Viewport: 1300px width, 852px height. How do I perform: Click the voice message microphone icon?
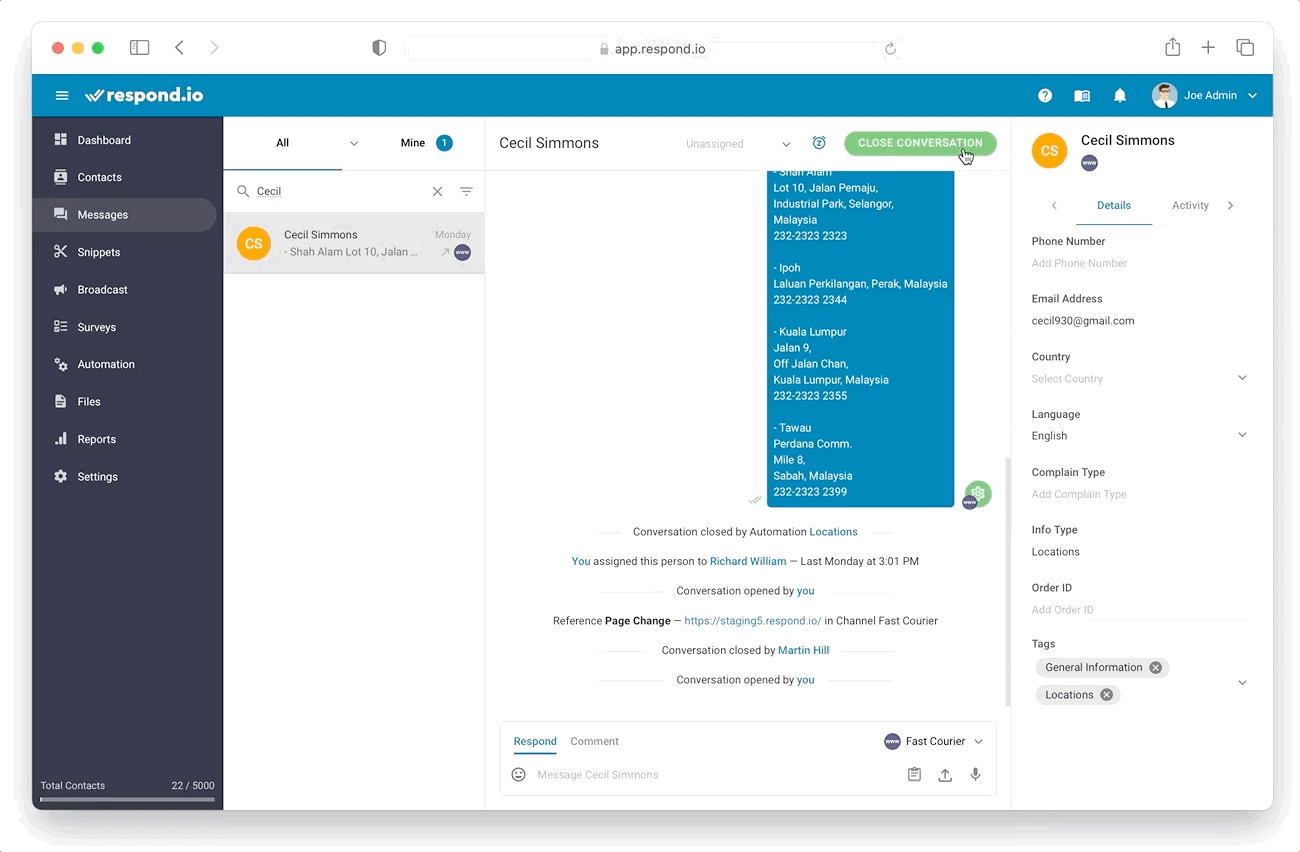click(x=975, y=775)
